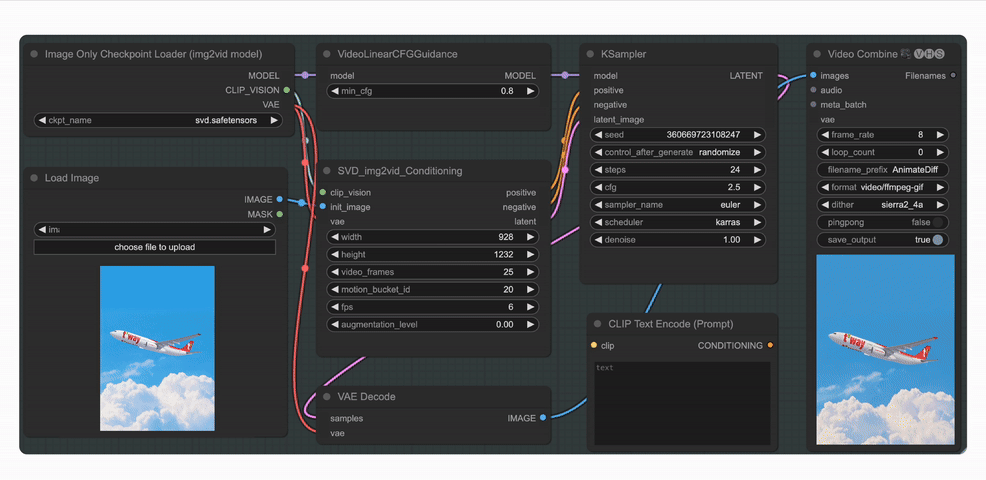Open the scheduler karras dropdown
Image resolution: width=986 pixels, height=480 pixels.
coord(677,222)
